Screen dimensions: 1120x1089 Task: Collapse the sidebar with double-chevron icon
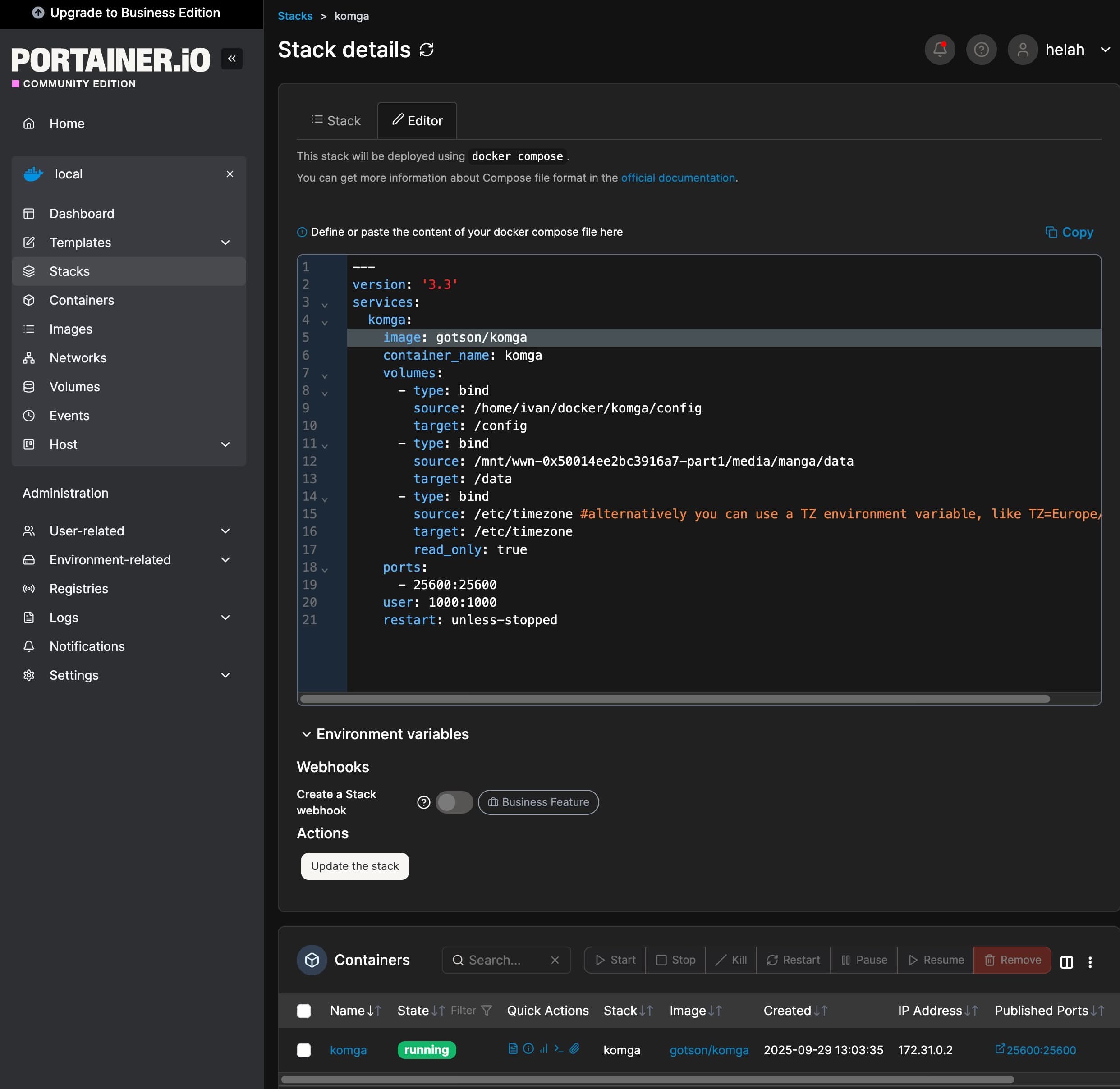232,58
